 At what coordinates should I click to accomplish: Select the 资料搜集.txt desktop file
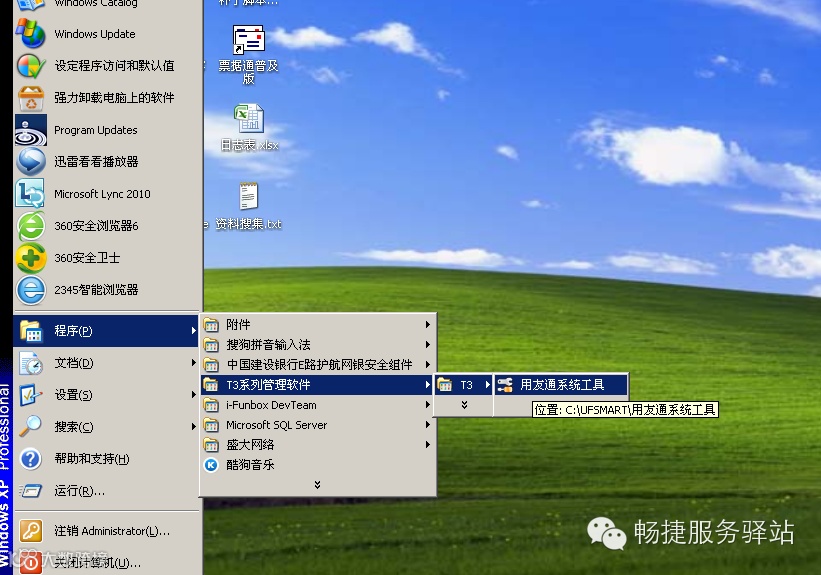click(x=248, y=206)
